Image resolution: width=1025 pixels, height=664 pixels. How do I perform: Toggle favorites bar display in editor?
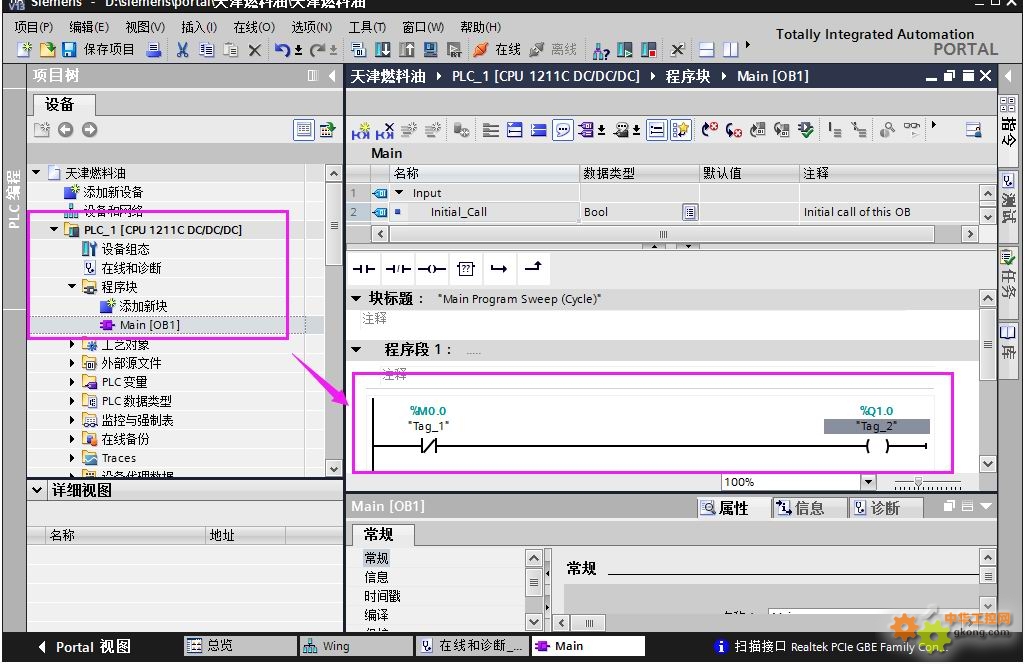[681, 131]
